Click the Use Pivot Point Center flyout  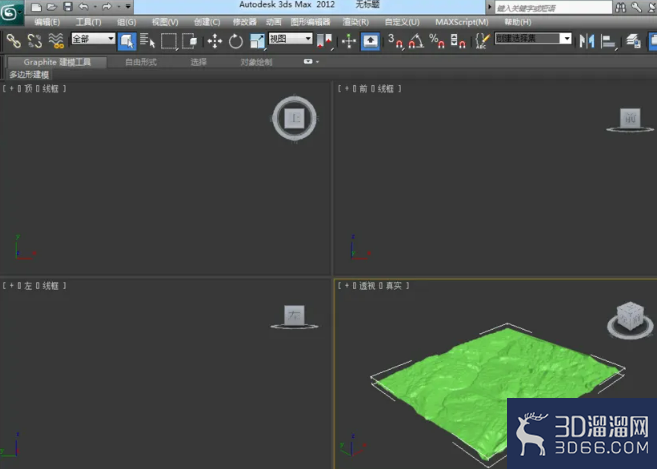[x=324, y=41]
